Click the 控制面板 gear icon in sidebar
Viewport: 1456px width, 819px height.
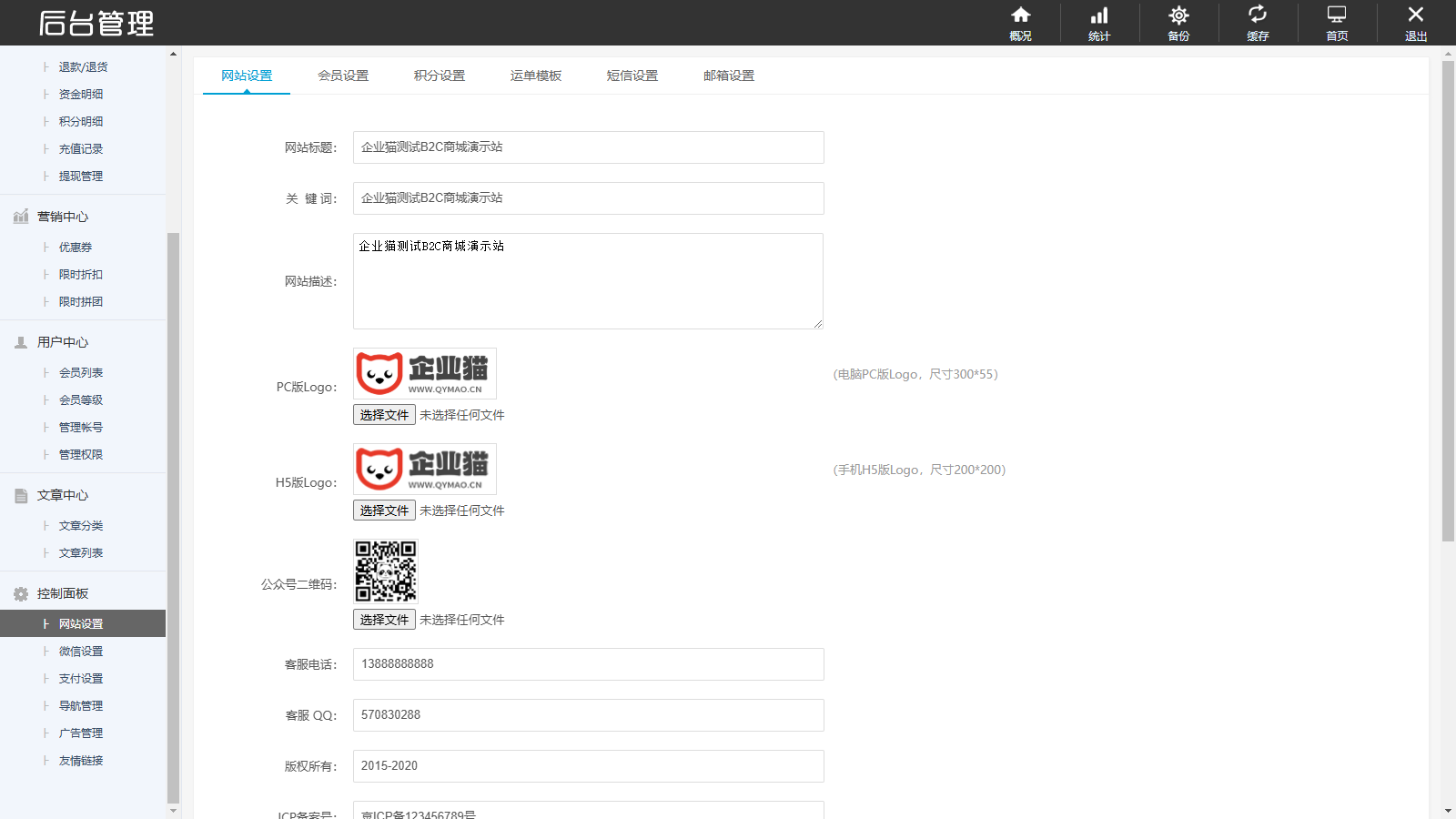click(21, 594)
